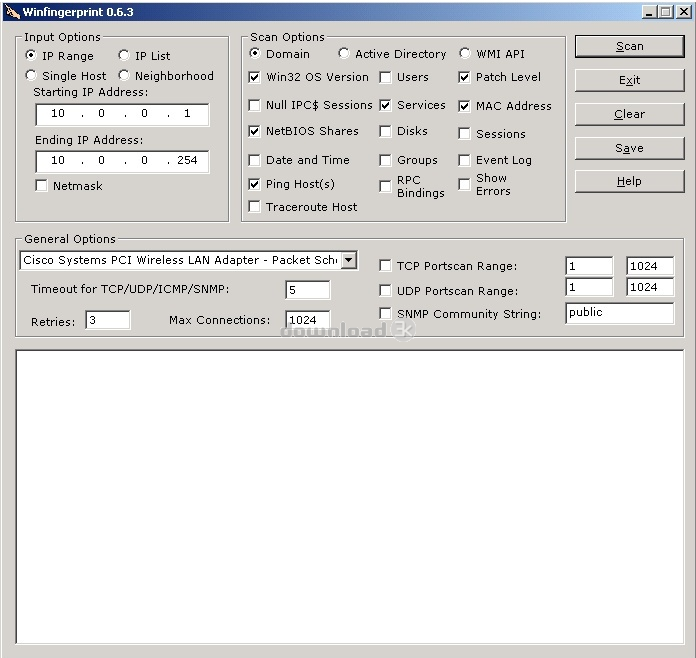
Task: Click the Max Connections field
Action: point(308,319)
